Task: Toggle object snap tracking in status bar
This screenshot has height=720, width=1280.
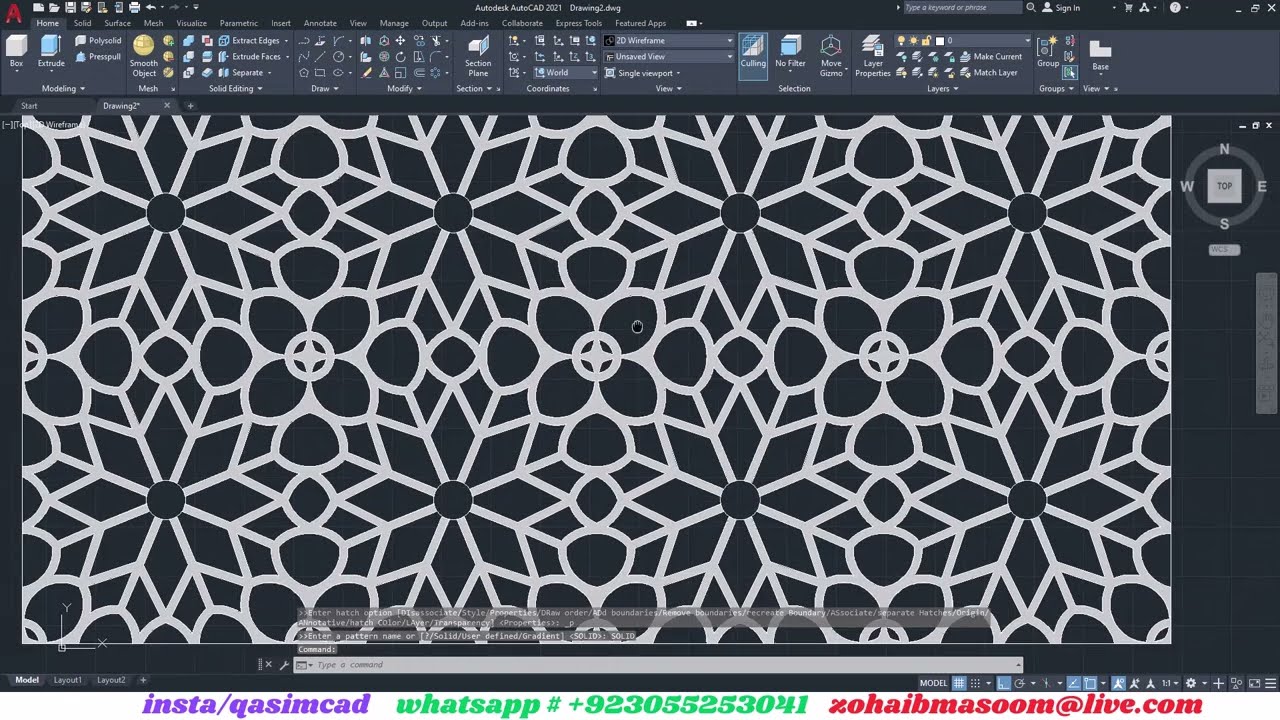Action: (1074, 683)
